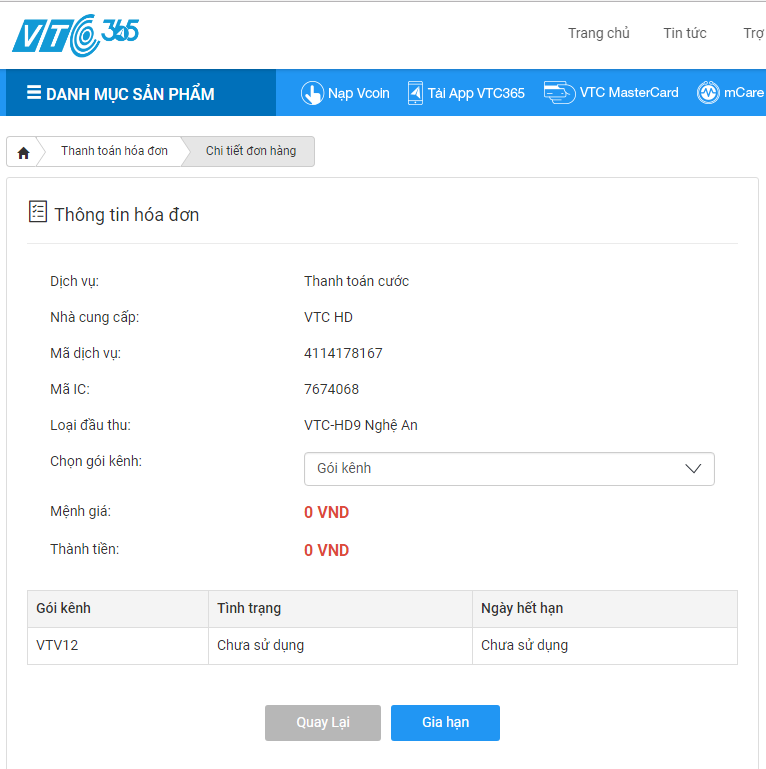
Task: Click the Thanh toán cước service value
Action: [x=356, y=281]
